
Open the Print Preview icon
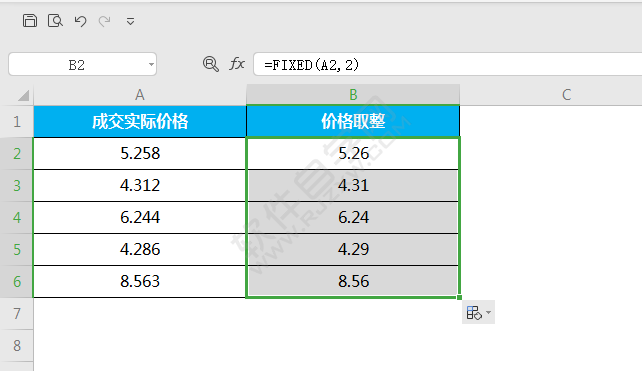55,20
